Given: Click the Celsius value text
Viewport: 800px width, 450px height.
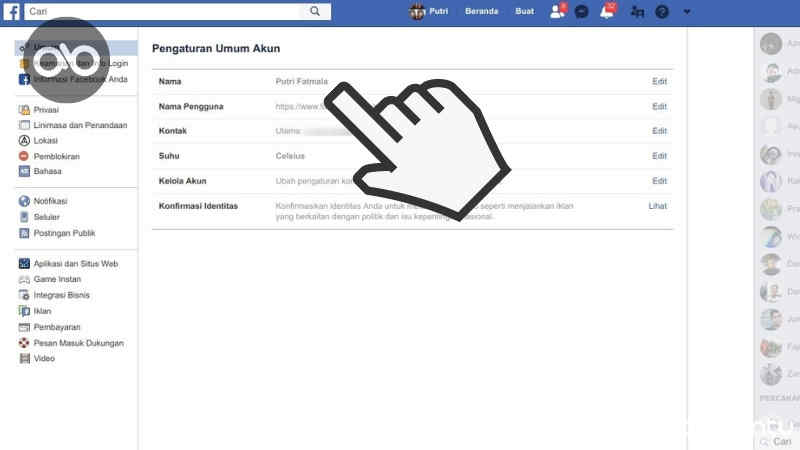Looking at the screenshot, I should coord(290,156).
